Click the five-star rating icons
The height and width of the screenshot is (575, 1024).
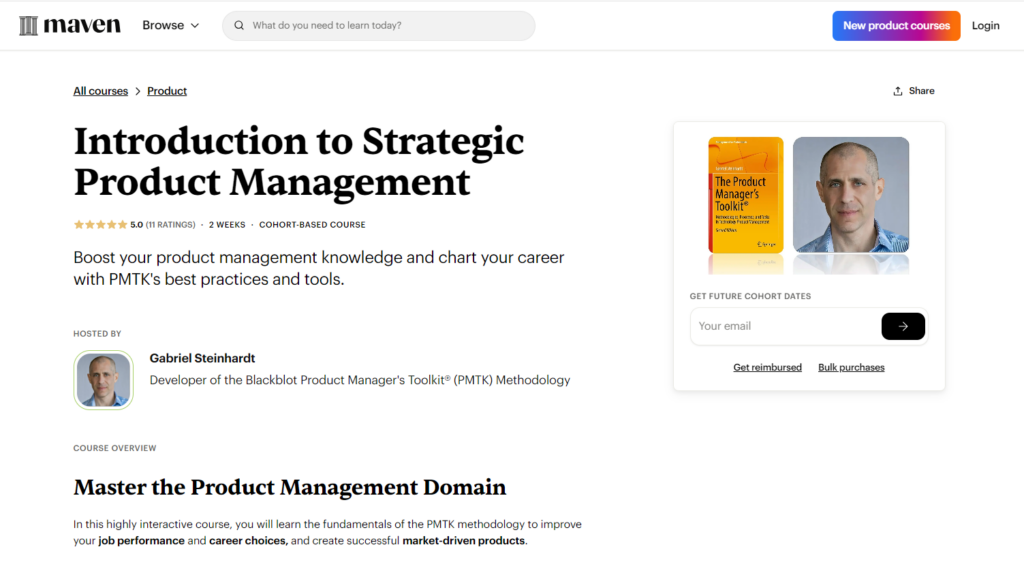(x=101, y=225)
